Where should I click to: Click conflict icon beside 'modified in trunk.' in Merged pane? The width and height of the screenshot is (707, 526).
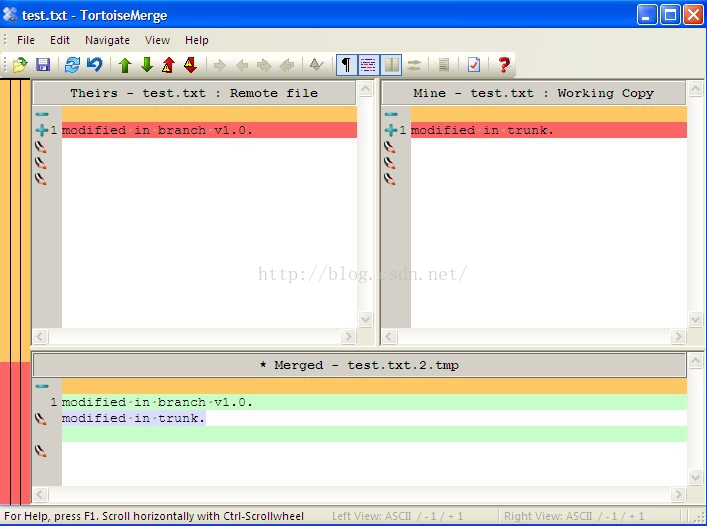(41, 418)
